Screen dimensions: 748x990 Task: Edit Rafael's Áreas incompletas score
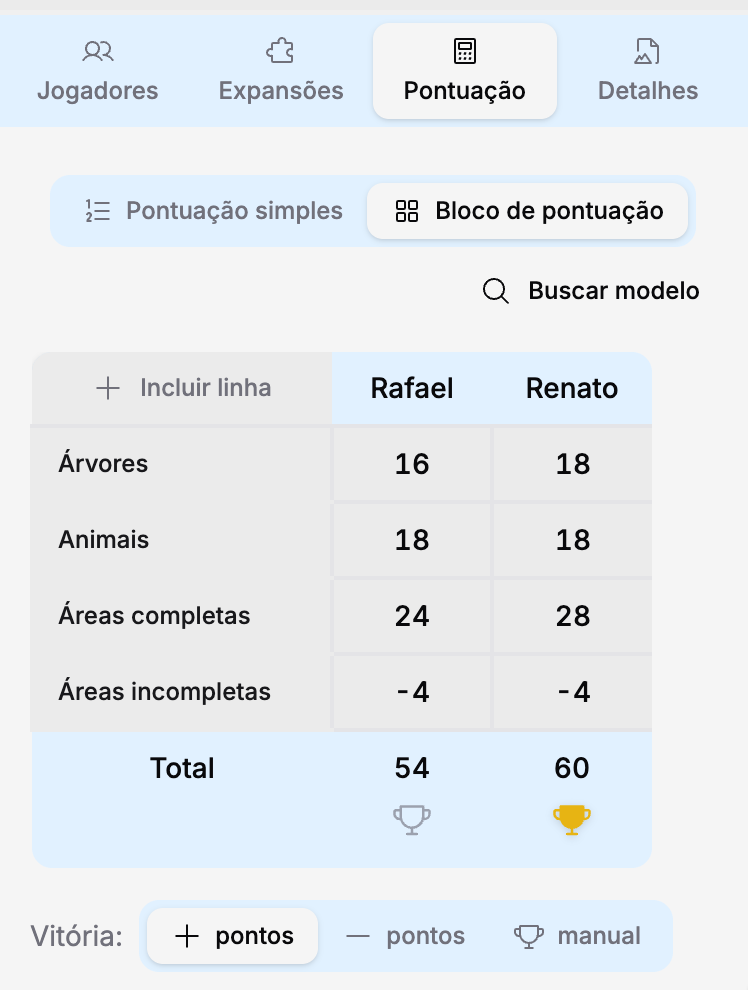(x=412, y=692)
